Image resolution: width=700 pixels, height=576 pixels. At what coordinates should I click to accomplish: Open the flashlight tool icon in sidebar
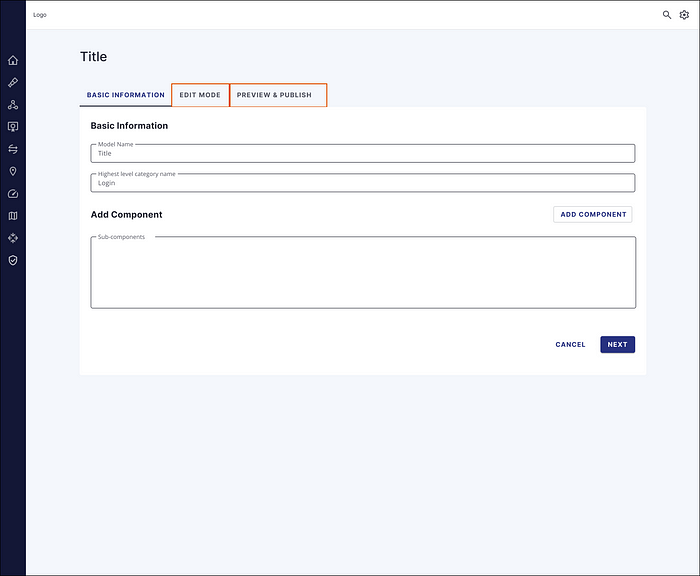[13, 83]
